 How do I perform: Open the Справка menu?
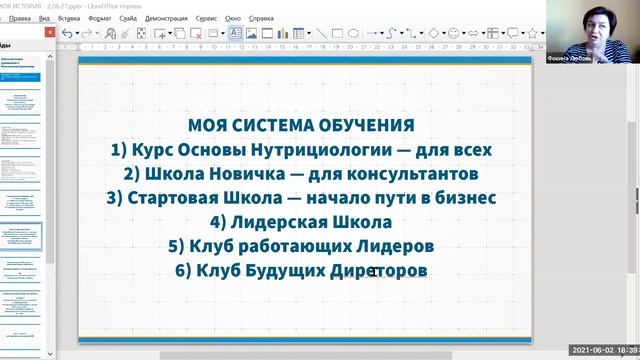coord(261,18)
